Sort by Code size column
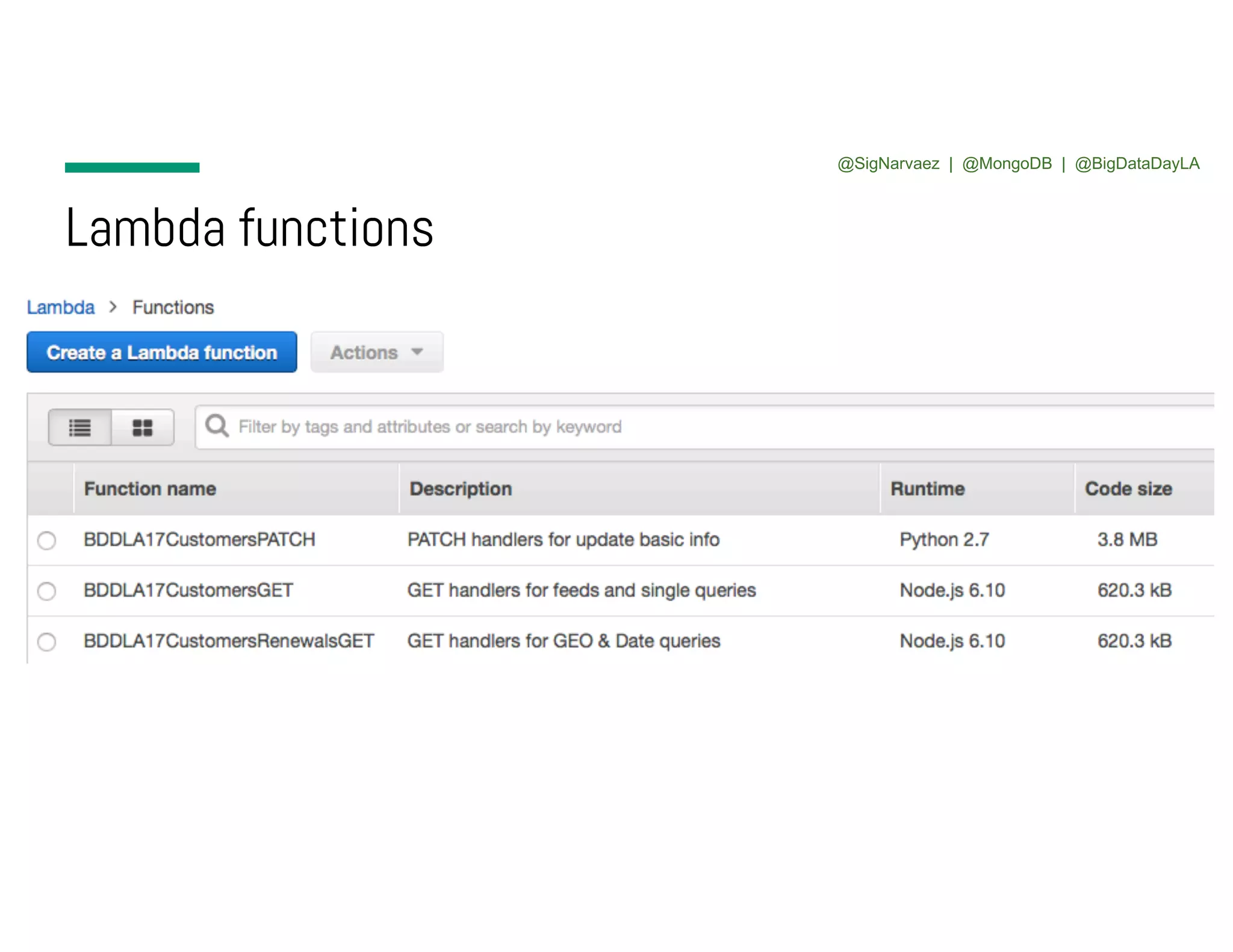1233x952 pixels. pyautogui.click(x=1128, y=489)
